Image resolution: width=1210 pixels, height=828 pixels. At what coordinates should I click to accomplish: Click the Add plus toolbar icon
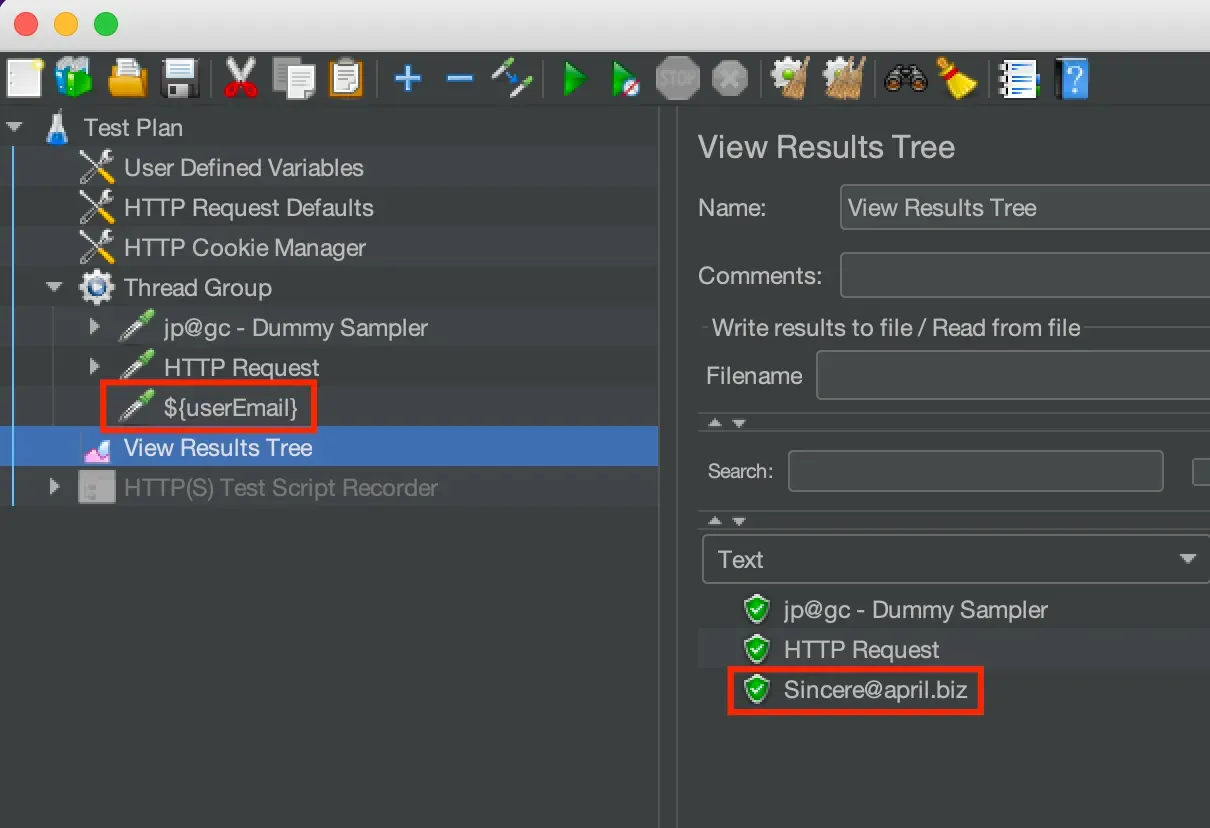coord(407,78)
